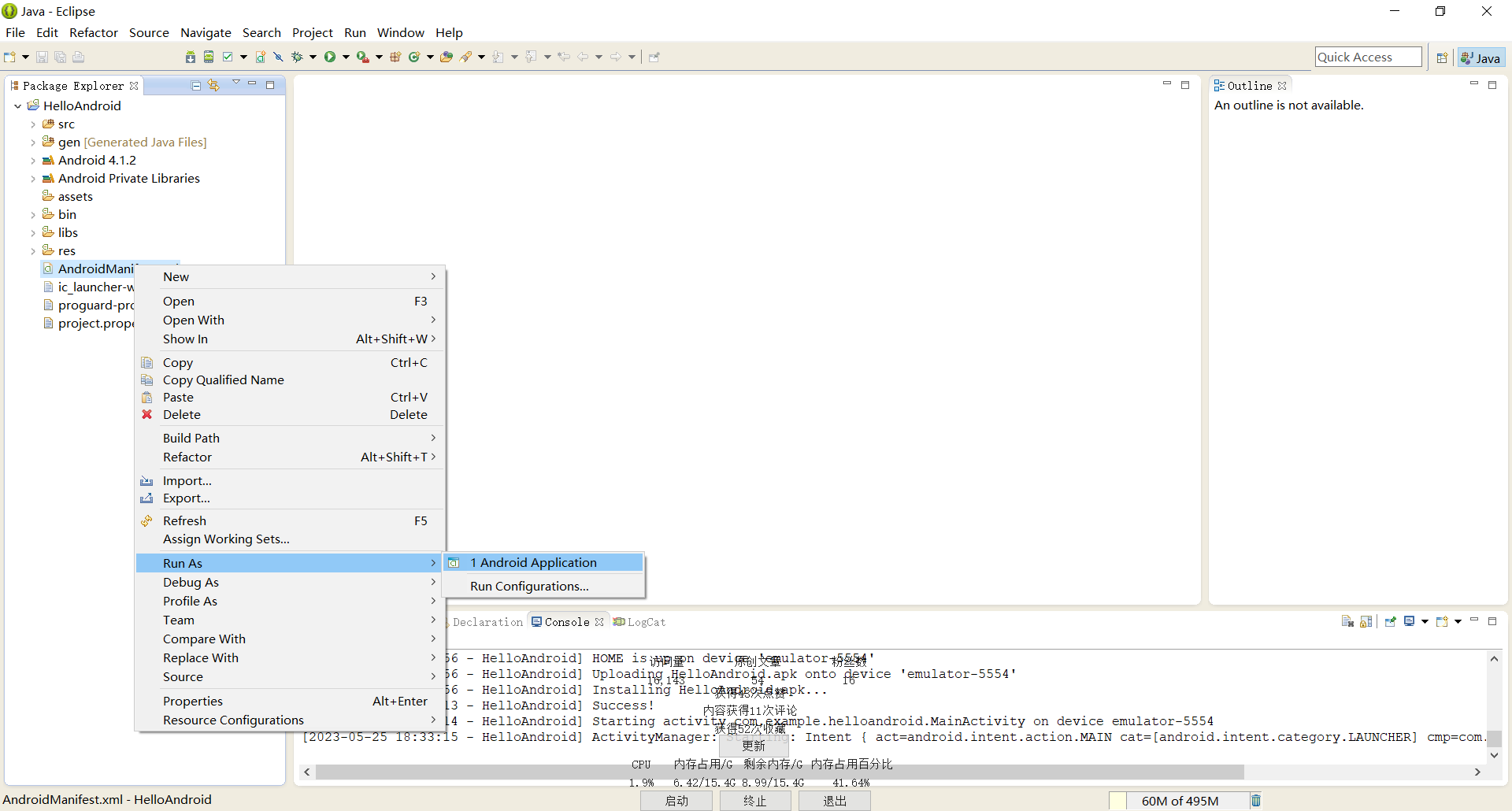Click Display Selected Console monitor icon

(1410, 621)
